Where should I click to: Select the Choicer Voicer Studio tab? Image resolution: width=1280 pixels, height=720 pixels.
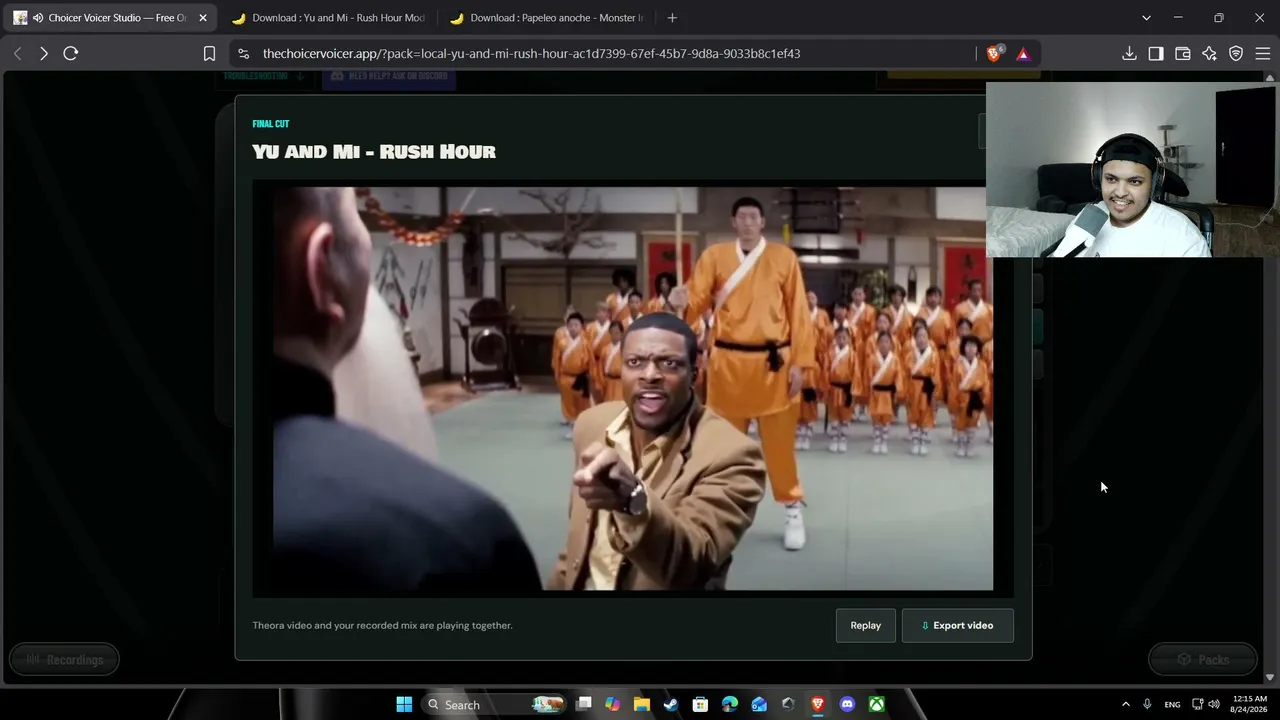point(110,18)
